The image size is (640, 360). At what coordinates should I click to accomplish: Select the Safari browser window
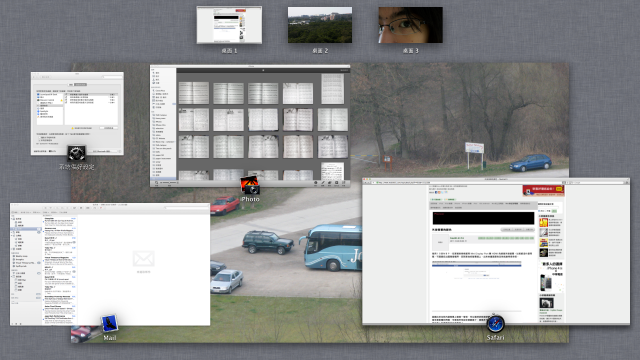point(496,251)
